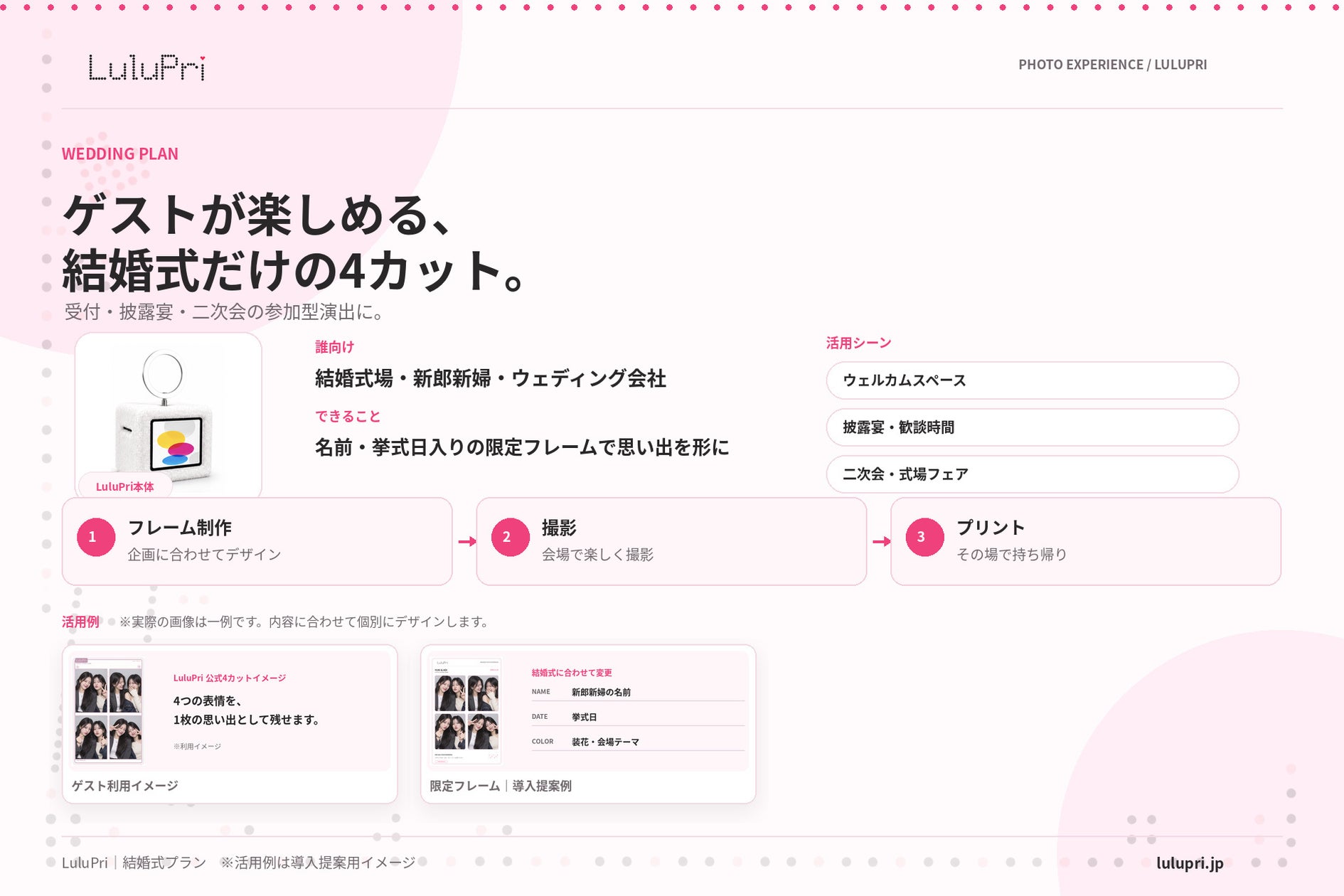Click the WEDDING PLAN heading label

tap(120, 154)
